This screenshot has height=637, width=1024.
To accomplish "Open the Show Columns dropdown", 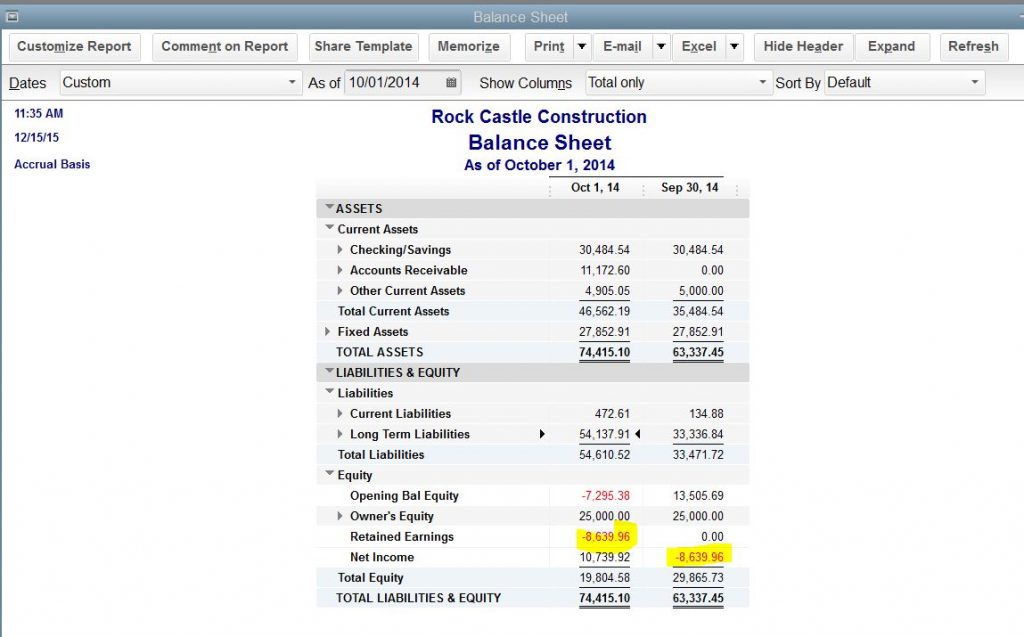I will click(x=763, y=83).
